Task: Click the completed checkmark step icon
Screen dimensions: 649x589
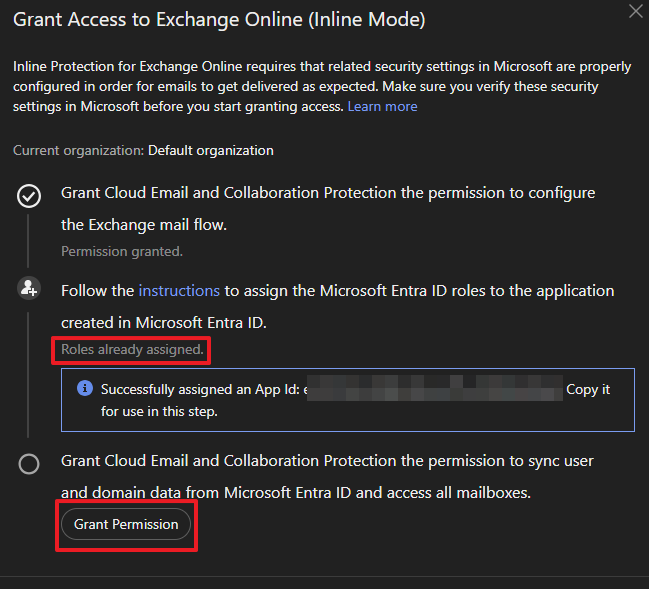Action: click(29, 196)
